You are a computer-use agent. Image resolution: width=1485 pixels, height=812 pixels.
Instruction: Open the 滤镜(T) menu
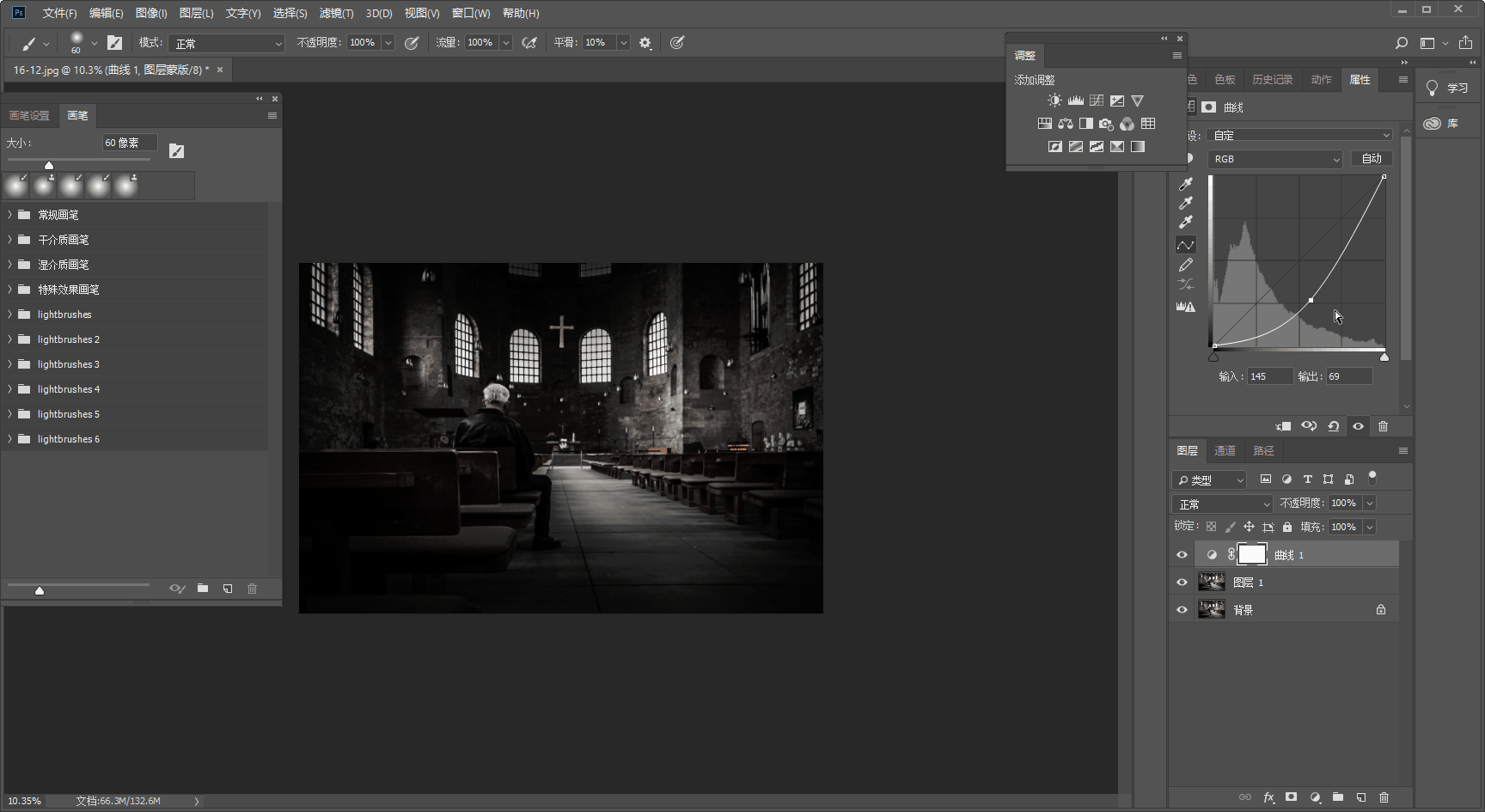coord(336,13)
